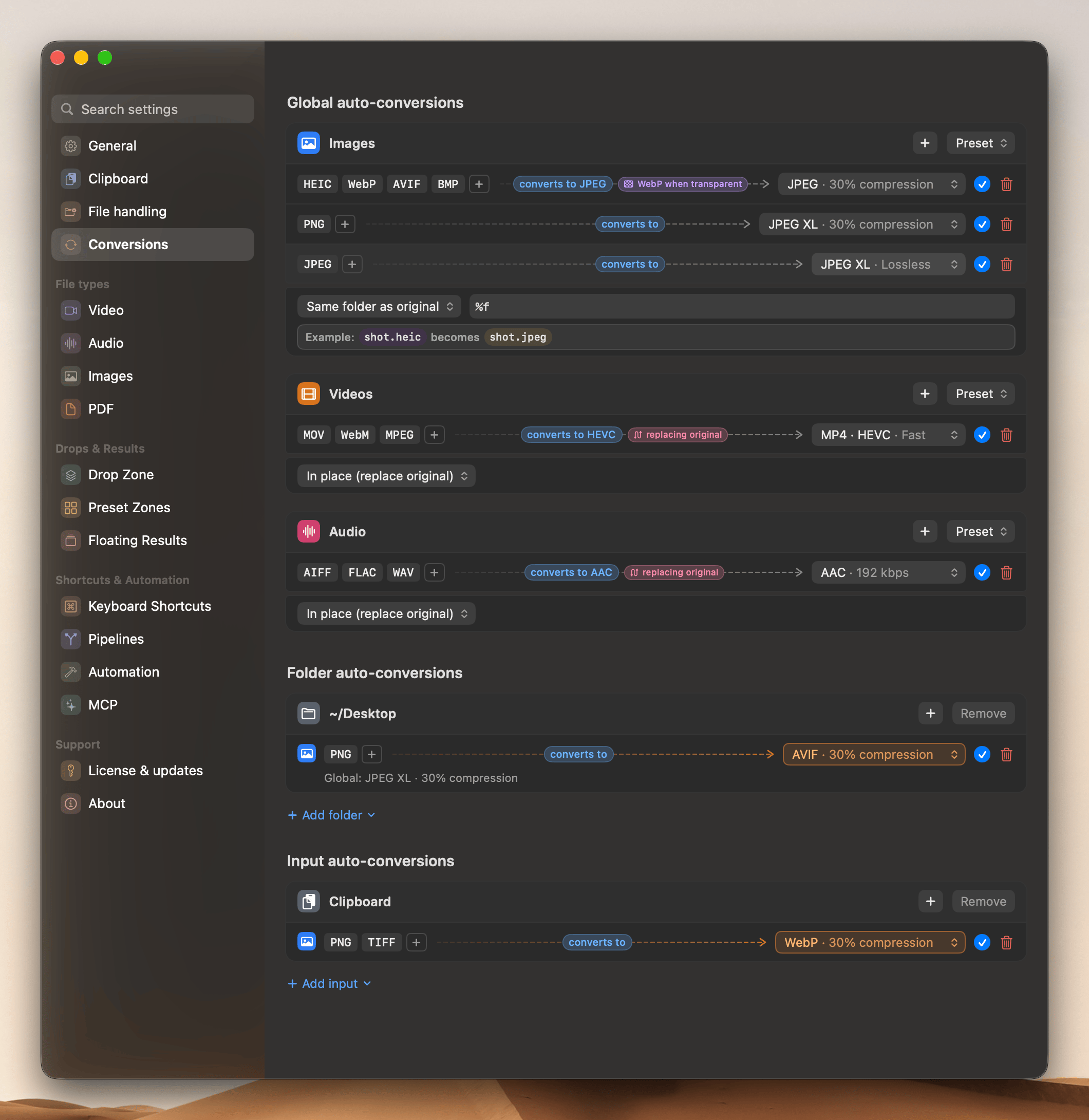The image size is (1089, 1120).
Task: Click the Audio section waveform icon
Action: (x=308, y=531)
